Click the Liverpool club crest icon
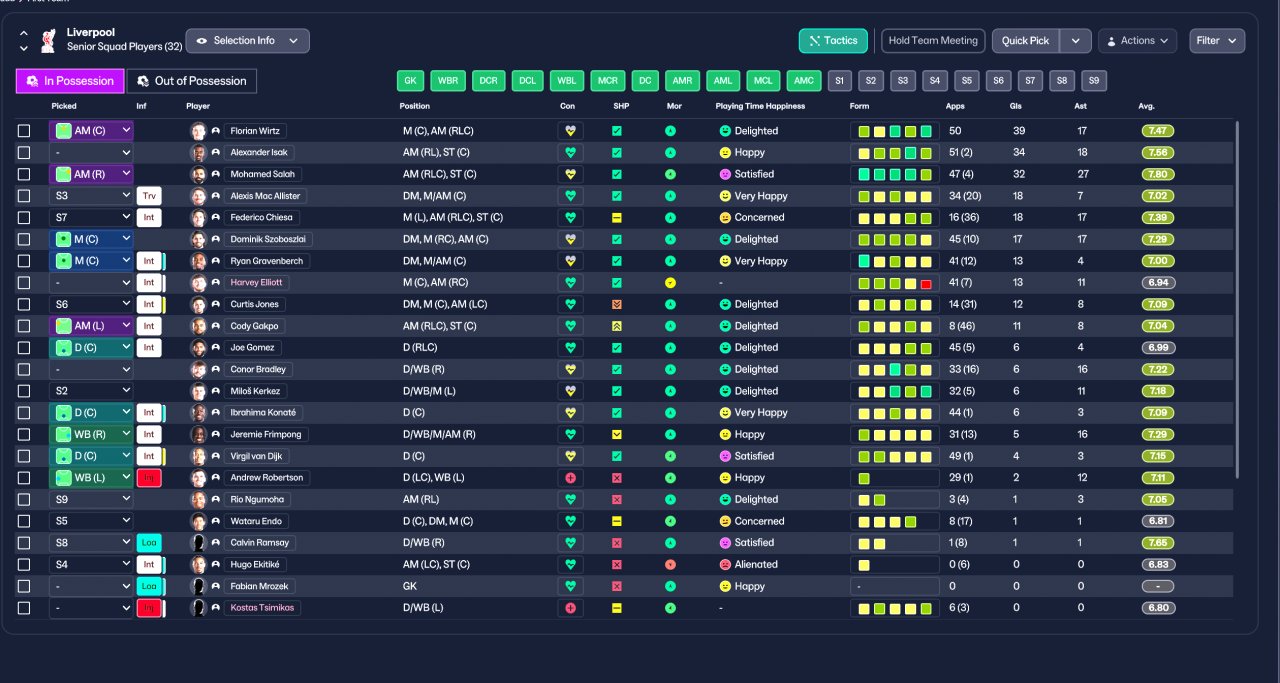The height and width of the screenshot is (683, 1280). click(47, 41)
